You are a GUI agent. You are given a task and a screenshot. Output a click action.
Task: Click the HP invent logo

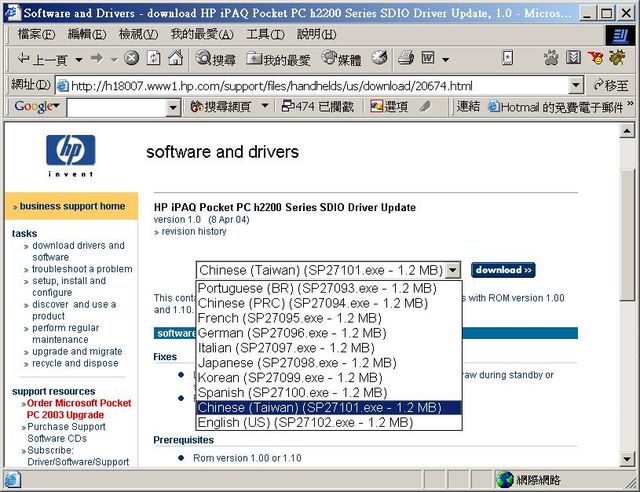tap(71, 156)
